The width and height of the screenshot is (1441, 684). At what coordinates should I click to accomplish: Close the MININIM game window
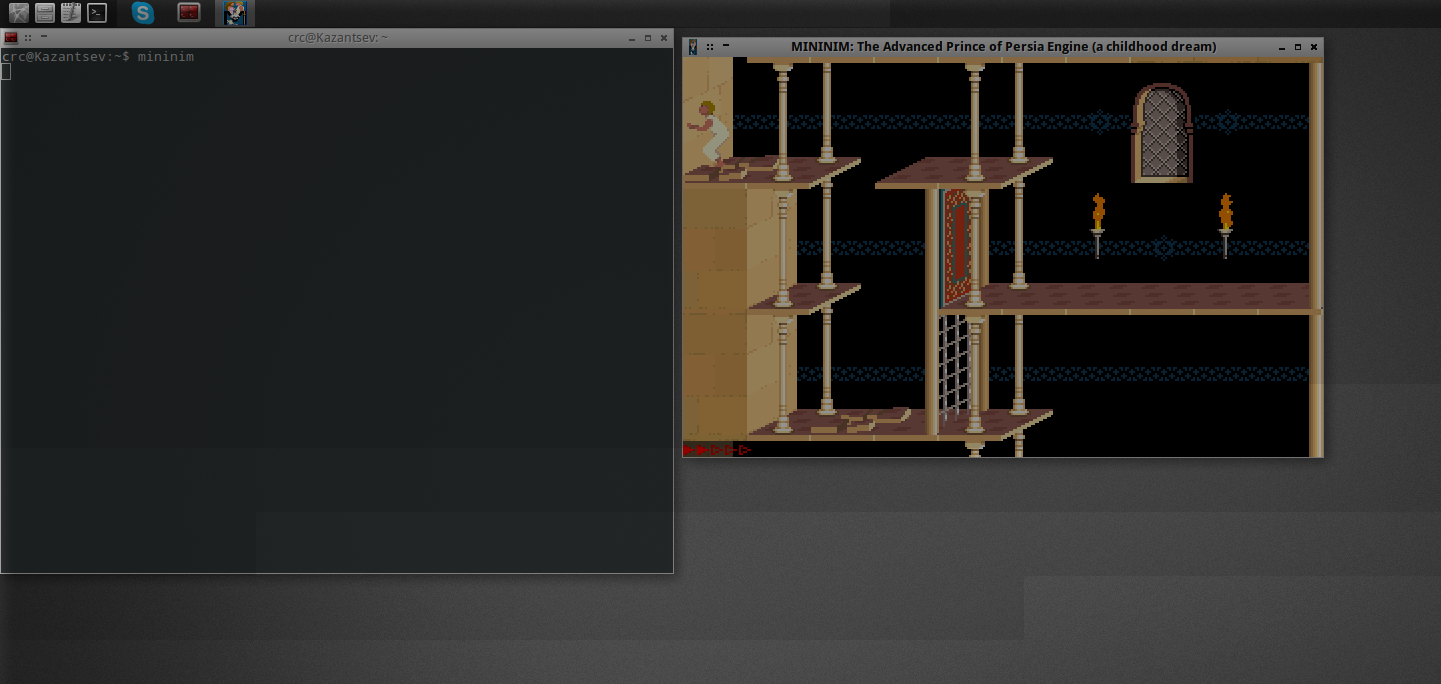[1314, 47]
